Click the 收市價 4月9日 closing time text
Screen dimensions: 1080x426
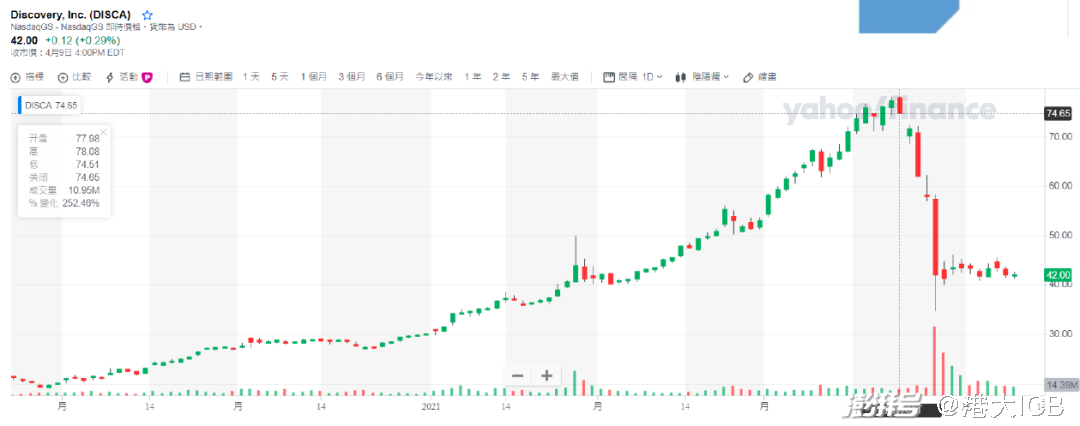tap(67, 52)
